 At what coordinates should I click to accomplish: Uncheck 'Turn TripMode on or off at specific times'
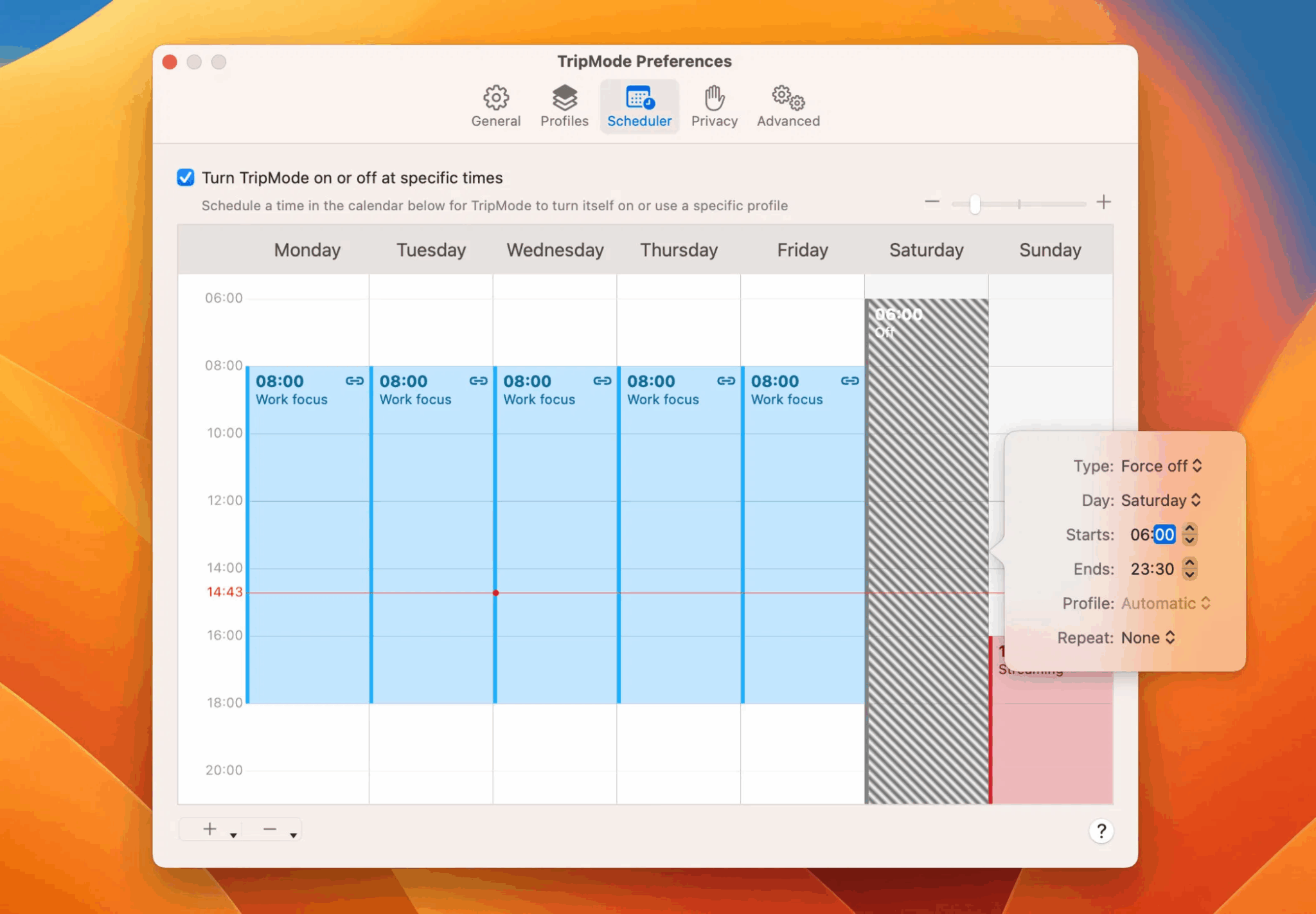[185, 177]
